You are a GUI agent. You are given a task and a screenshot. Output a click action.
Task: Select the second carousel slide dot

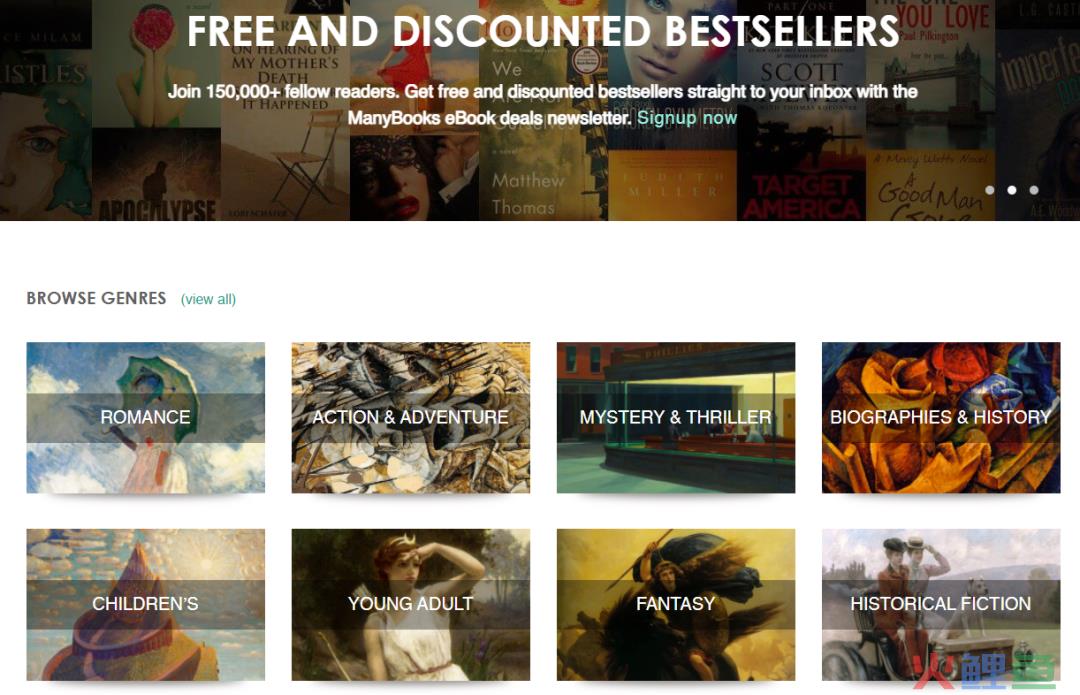tap(1012, 190)
